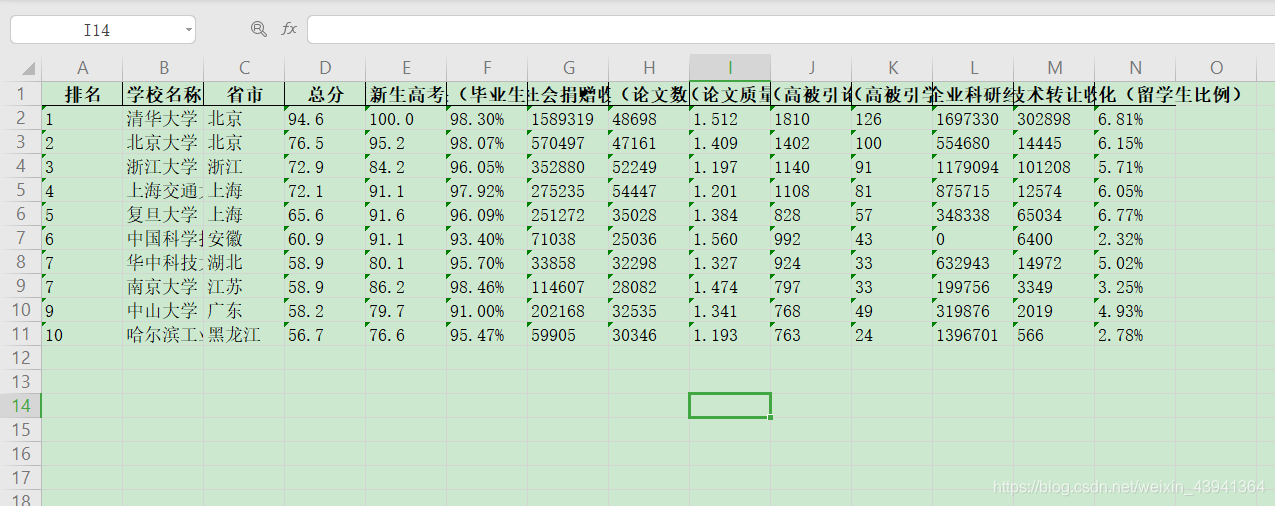Click cell with value 100.0
This screenshot has height=506, width=1275.
tap(406, 118)
